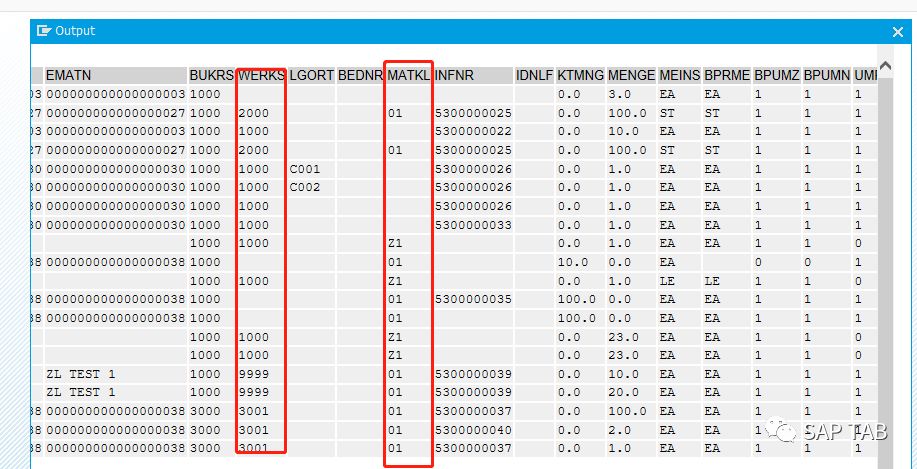Click the scrollbar up arrow
This screenshot has height=469, width=917.
click(885, 65)
